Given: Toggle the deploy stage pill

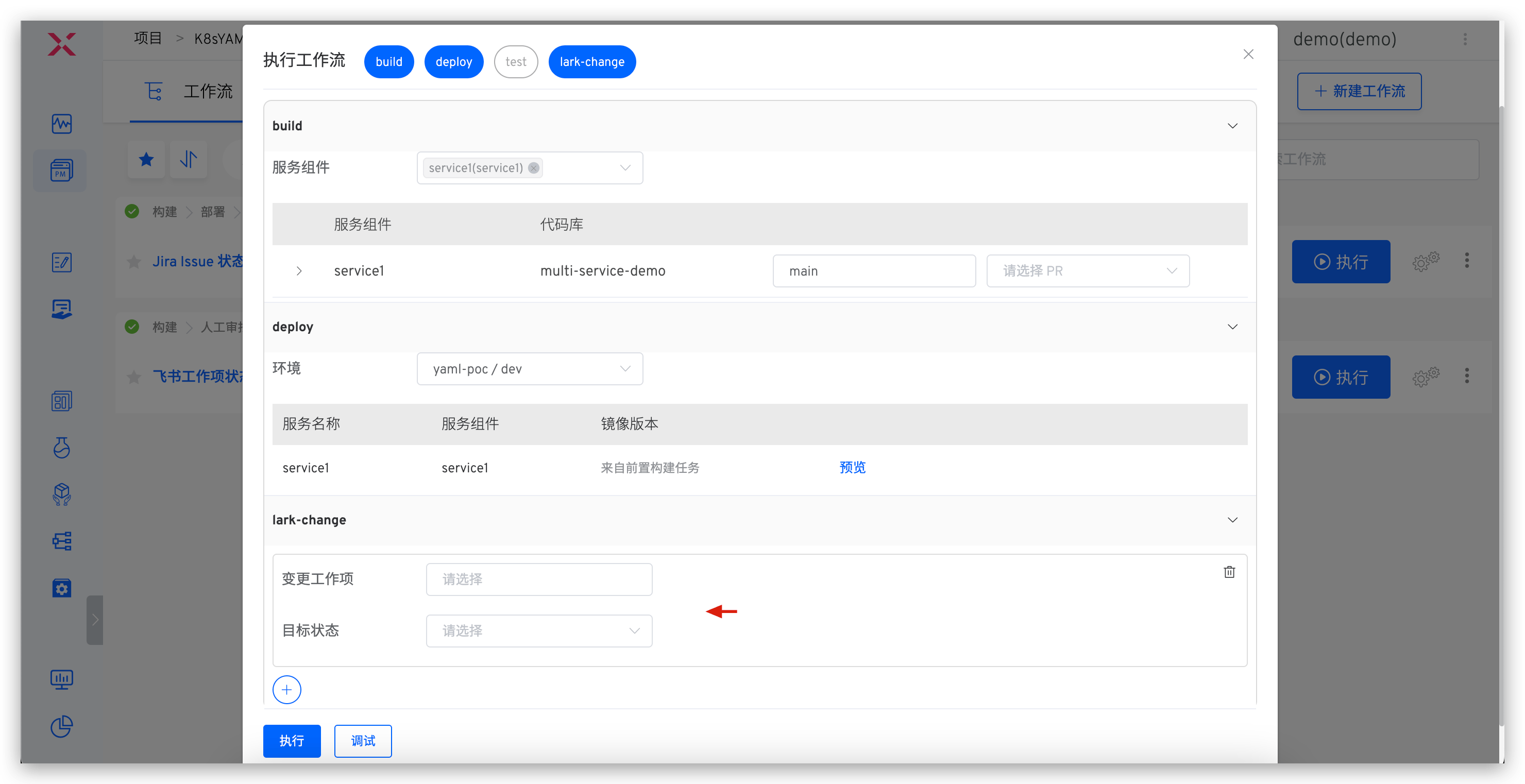Looking at the screenshot, I should [453, 62].
